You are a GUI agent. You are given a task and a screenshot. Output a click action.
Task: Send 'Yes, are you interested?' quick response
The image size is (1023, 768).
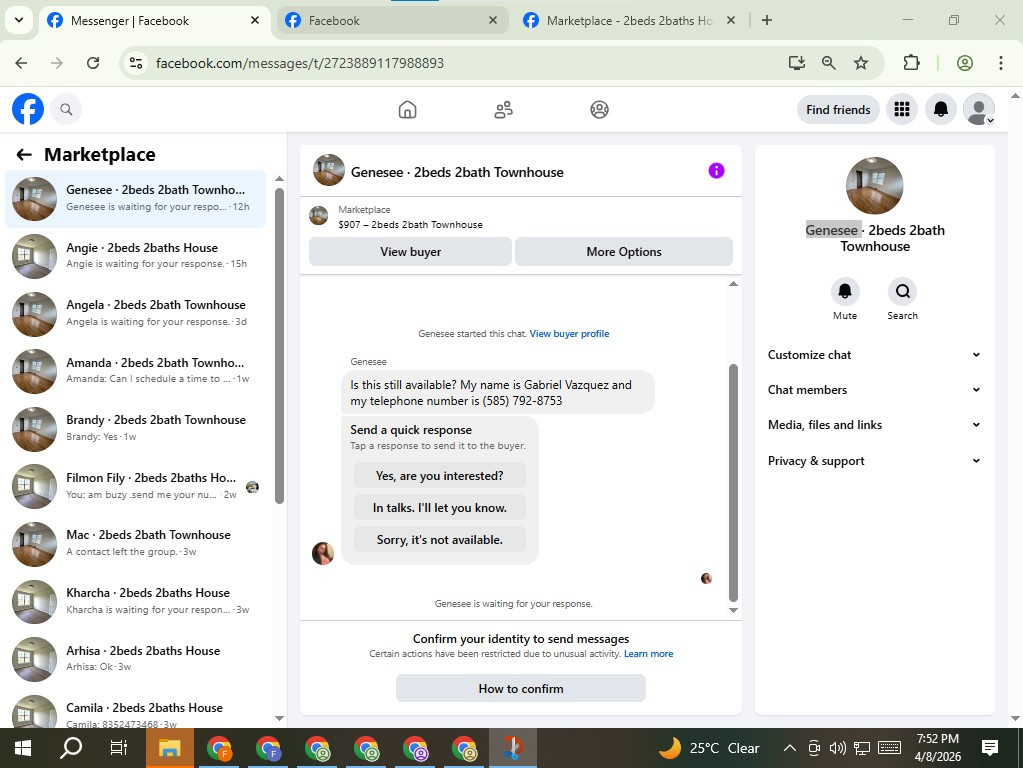[x=440, y=476]
